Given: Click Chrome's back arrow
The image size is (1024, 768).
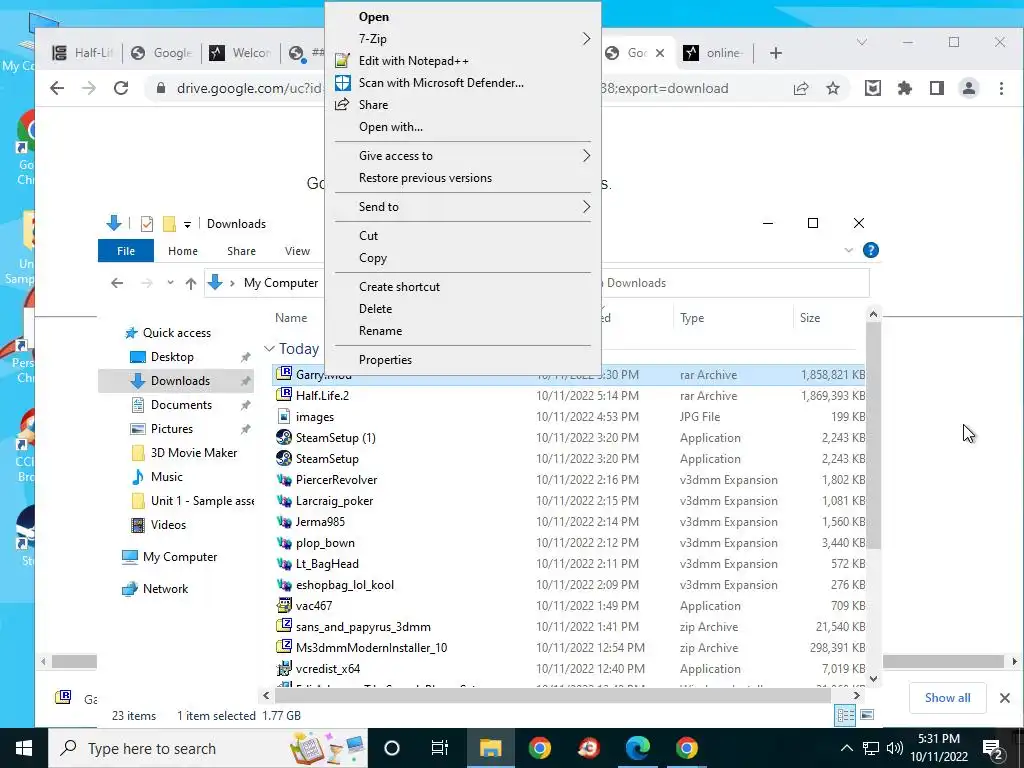Looking at the screenshot, I should 57,88.
